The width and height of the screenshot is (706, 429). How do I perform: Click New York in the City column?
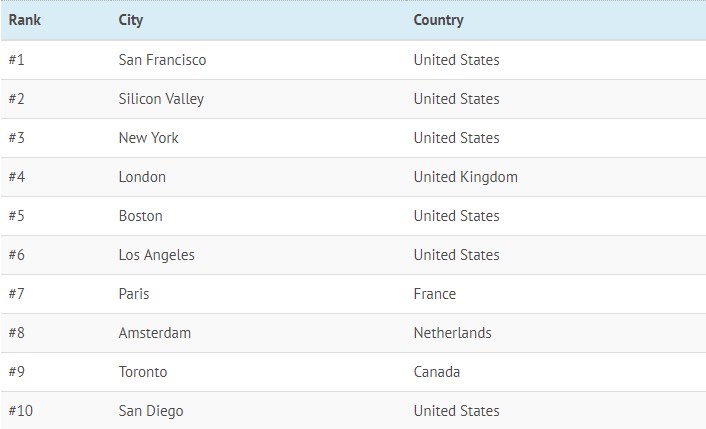pyautogui.click(x=149, y=138)
